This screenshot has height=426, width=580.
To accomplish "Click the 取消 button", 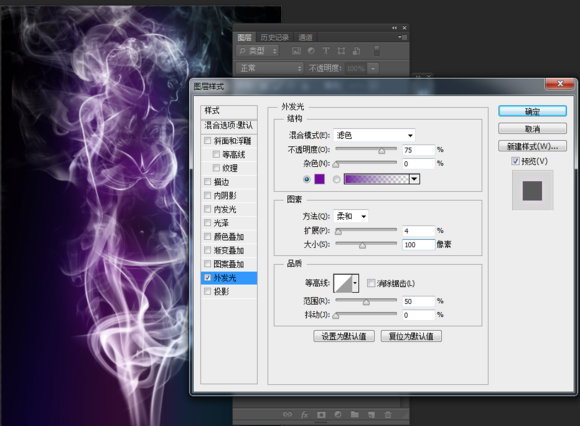I will [x=532, y=129].
